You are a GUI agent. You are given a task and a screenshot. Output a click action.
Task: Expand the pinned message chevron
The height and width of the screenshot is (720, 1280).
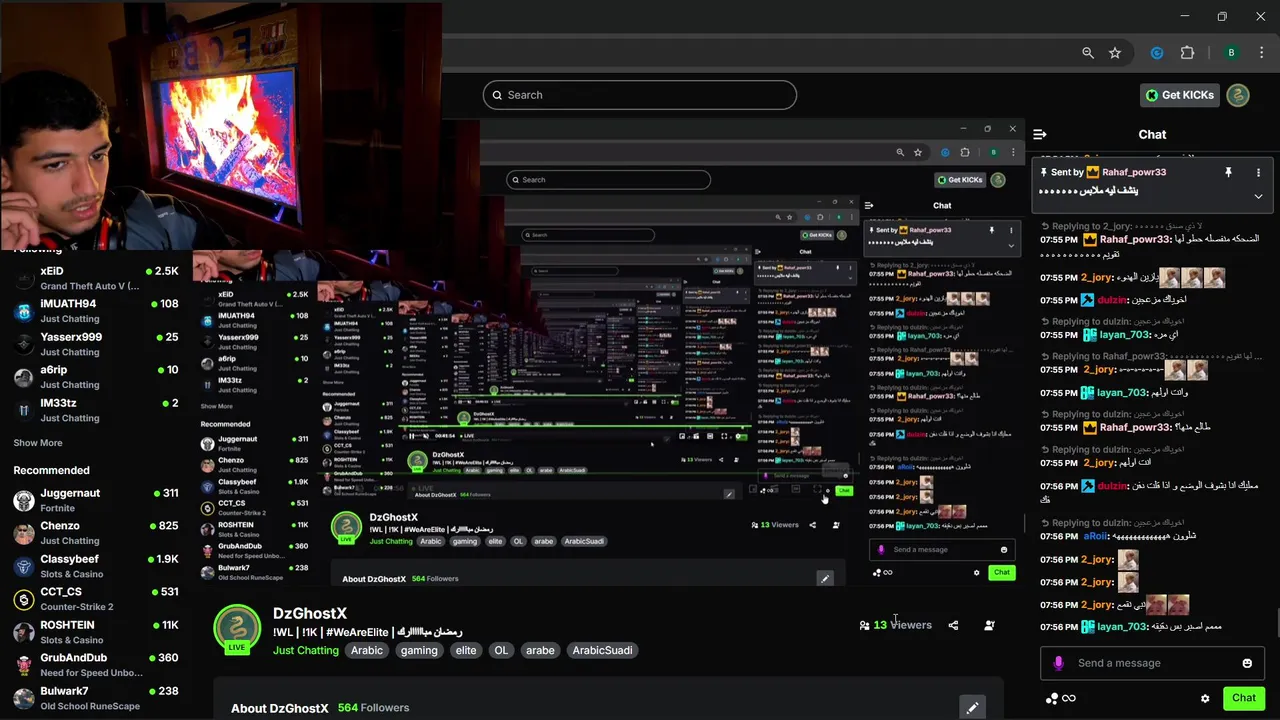pyautogui.click(x=1258, y=196)
